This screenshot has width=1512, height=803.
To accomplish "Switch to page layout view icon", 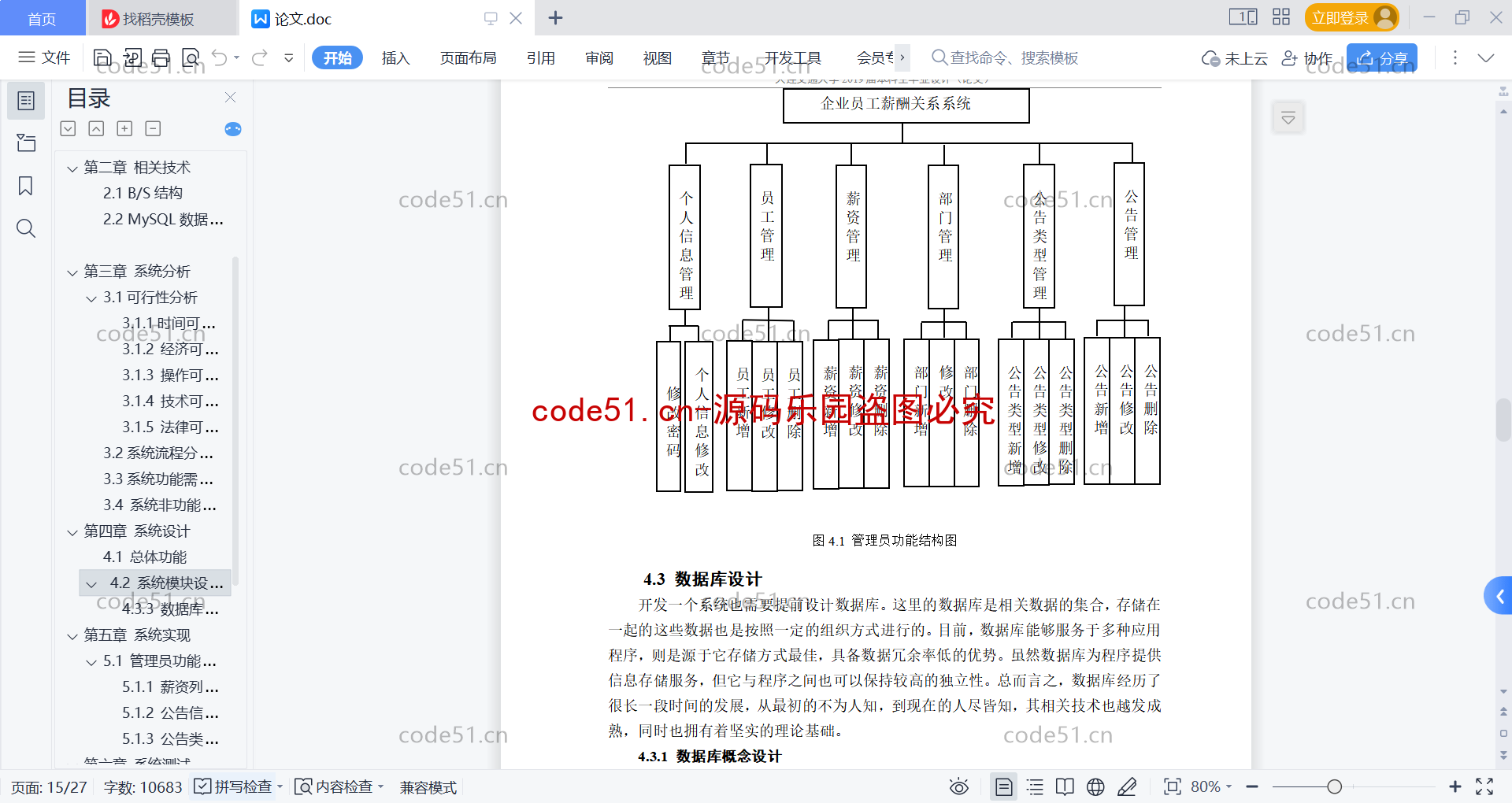I will [x=1003, y=786].
